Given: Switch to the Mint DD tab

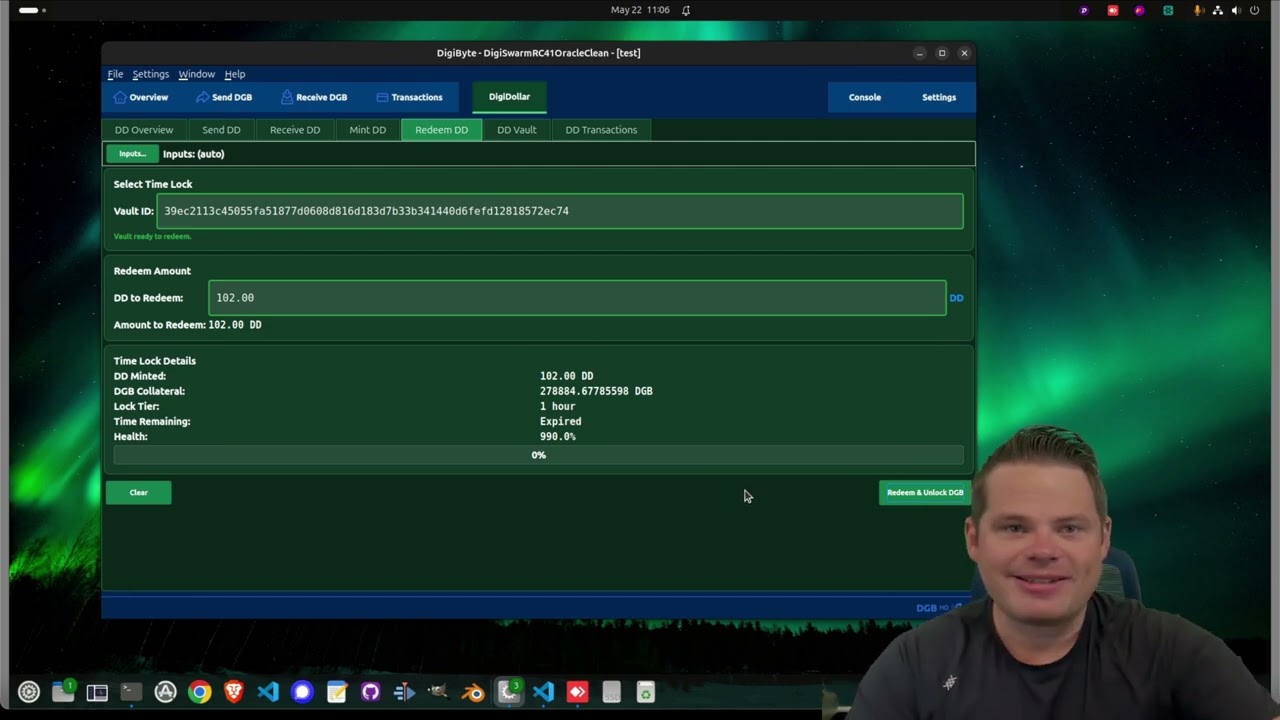Looking at the screenshot, I should click(367, 130).
